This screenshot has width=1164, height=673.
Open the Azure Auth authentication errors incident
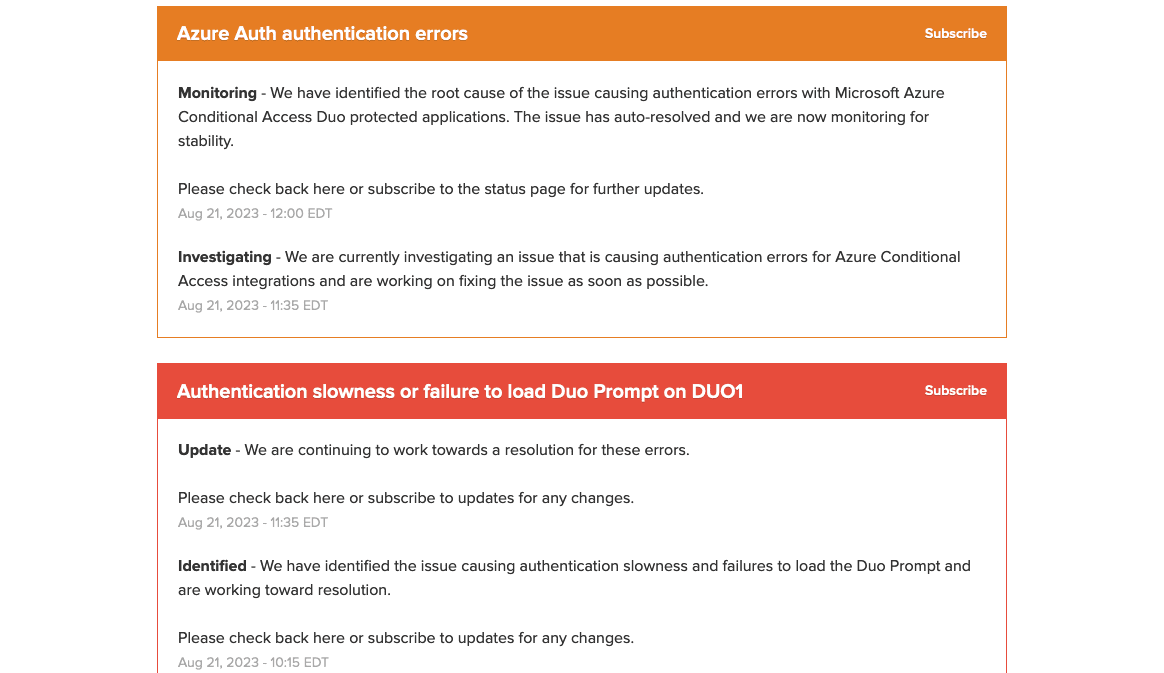coord(322,34)
